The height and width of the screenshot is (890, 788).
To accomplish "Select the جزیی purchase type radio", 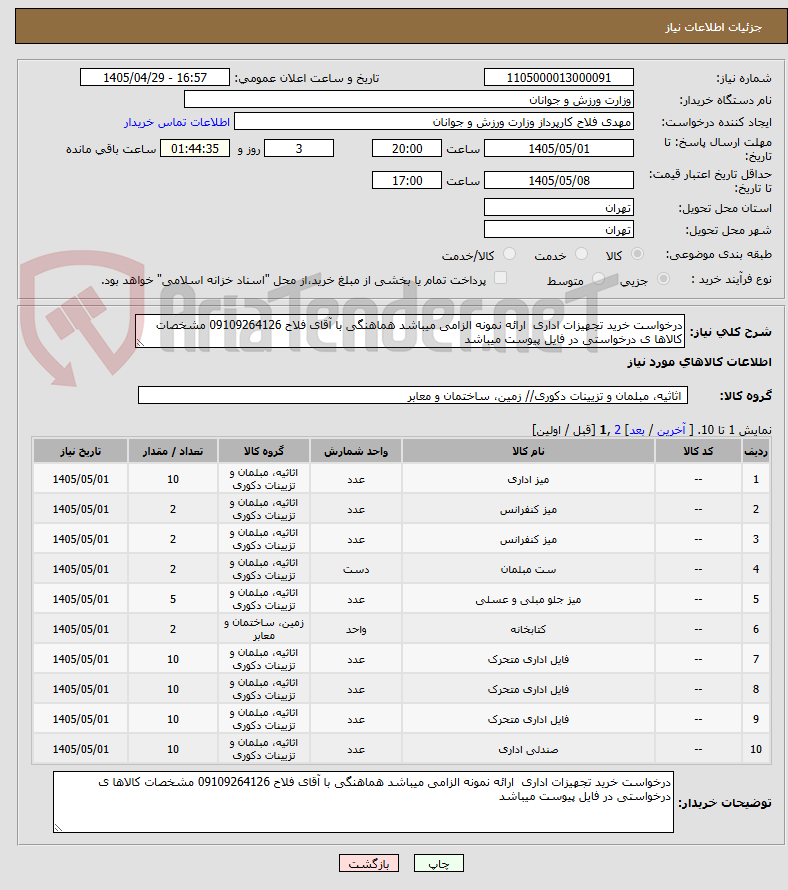I will (x=663, y=279).
